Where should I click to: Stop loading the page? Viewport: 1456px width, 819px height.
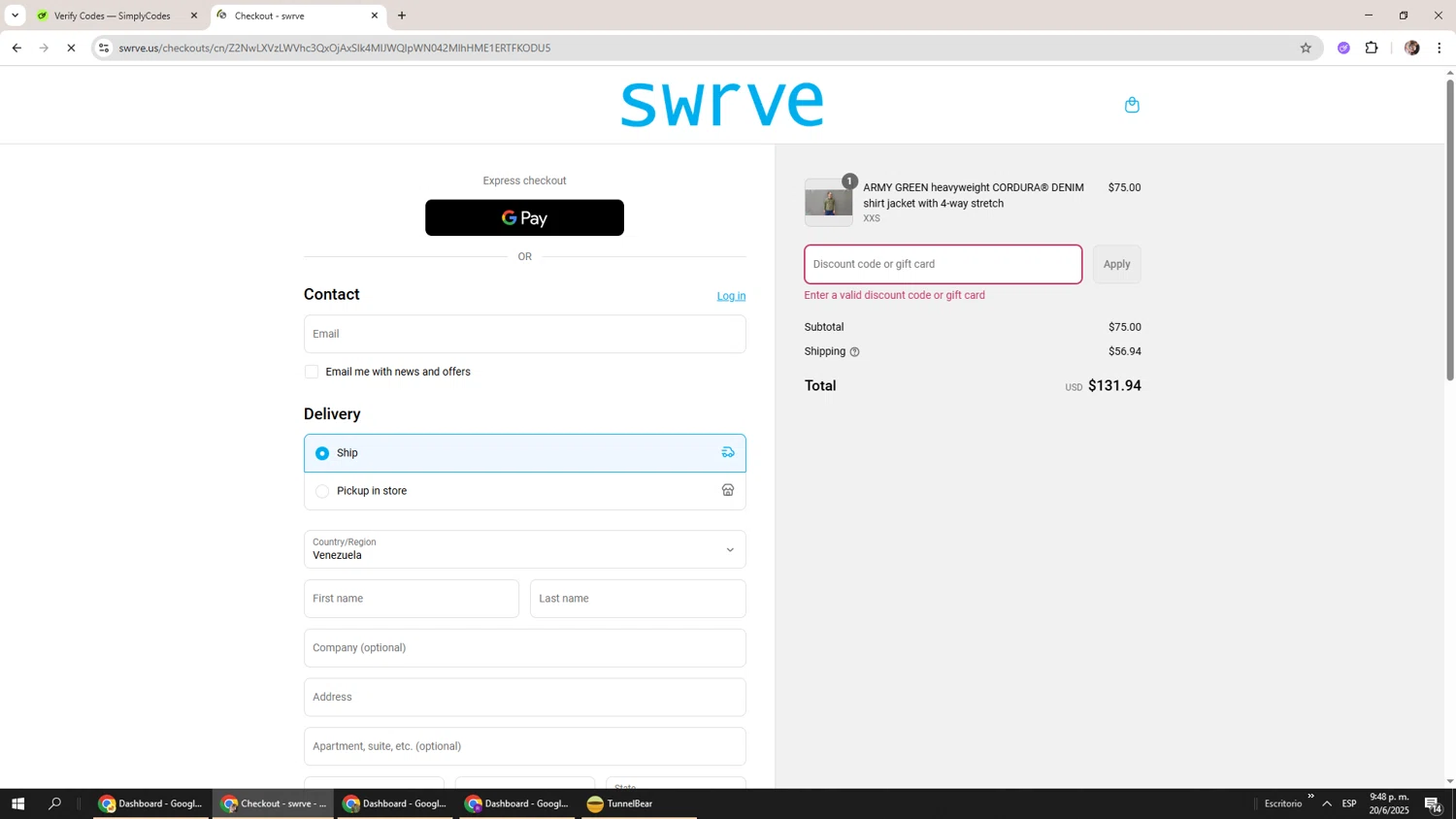tap(71, 48)
